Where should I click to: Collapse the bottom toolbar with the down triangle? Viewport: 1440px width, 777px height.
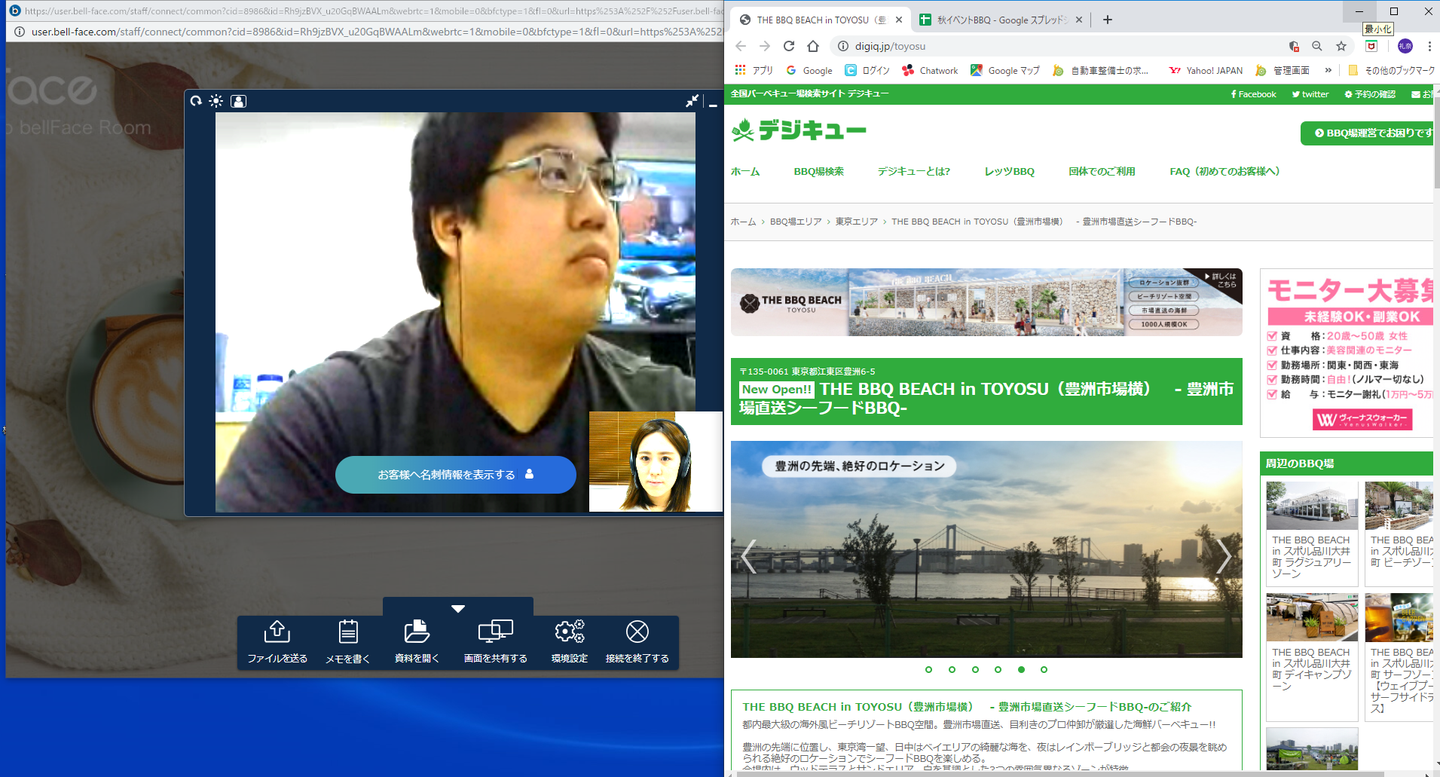point(458,608)
